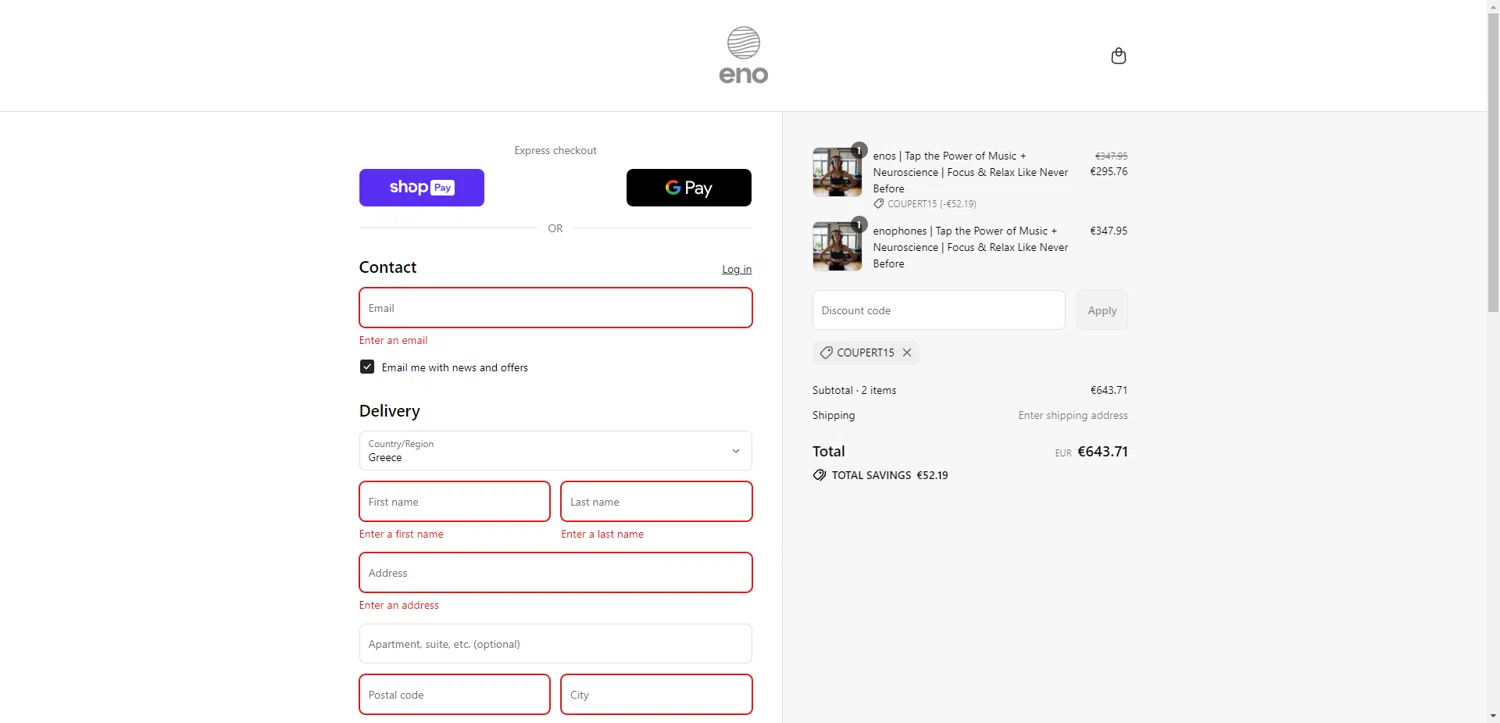Click the Subtotal · 2 items label

pyautogui.click(x=854, y=390)
